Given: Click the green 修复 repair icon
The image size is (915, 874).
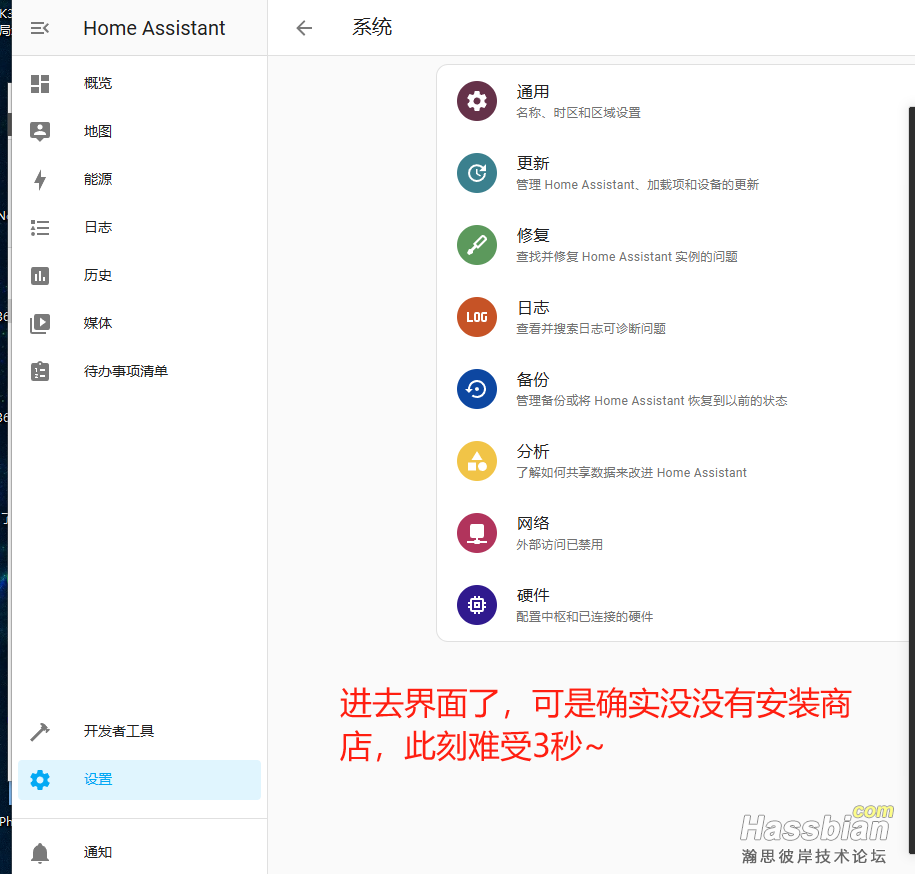Looking at the screenshot, I should [477, 245].
